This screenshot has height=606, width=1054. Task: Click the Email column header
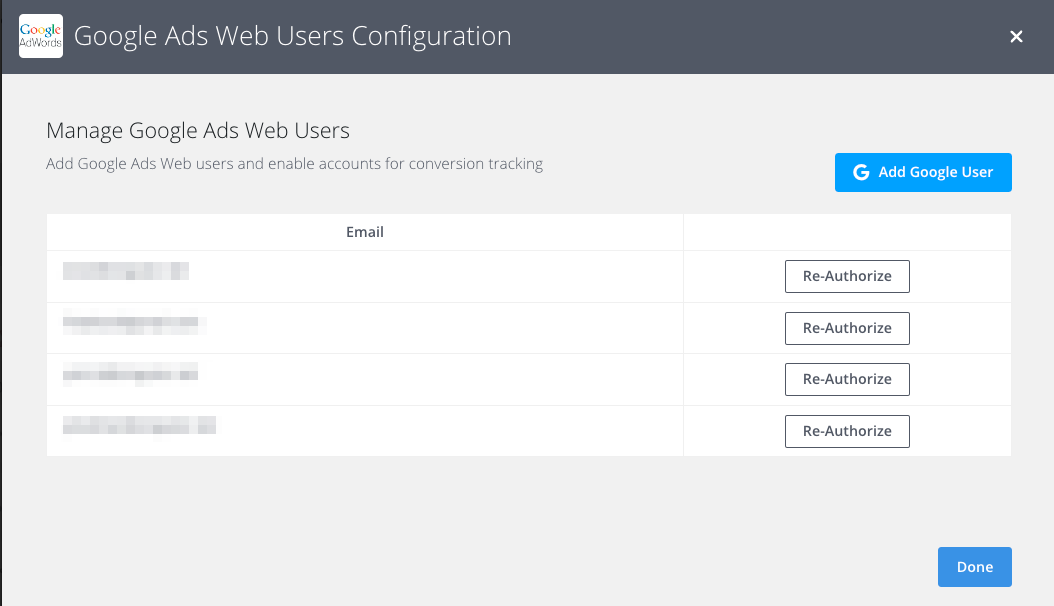click(x=365, y=232)
